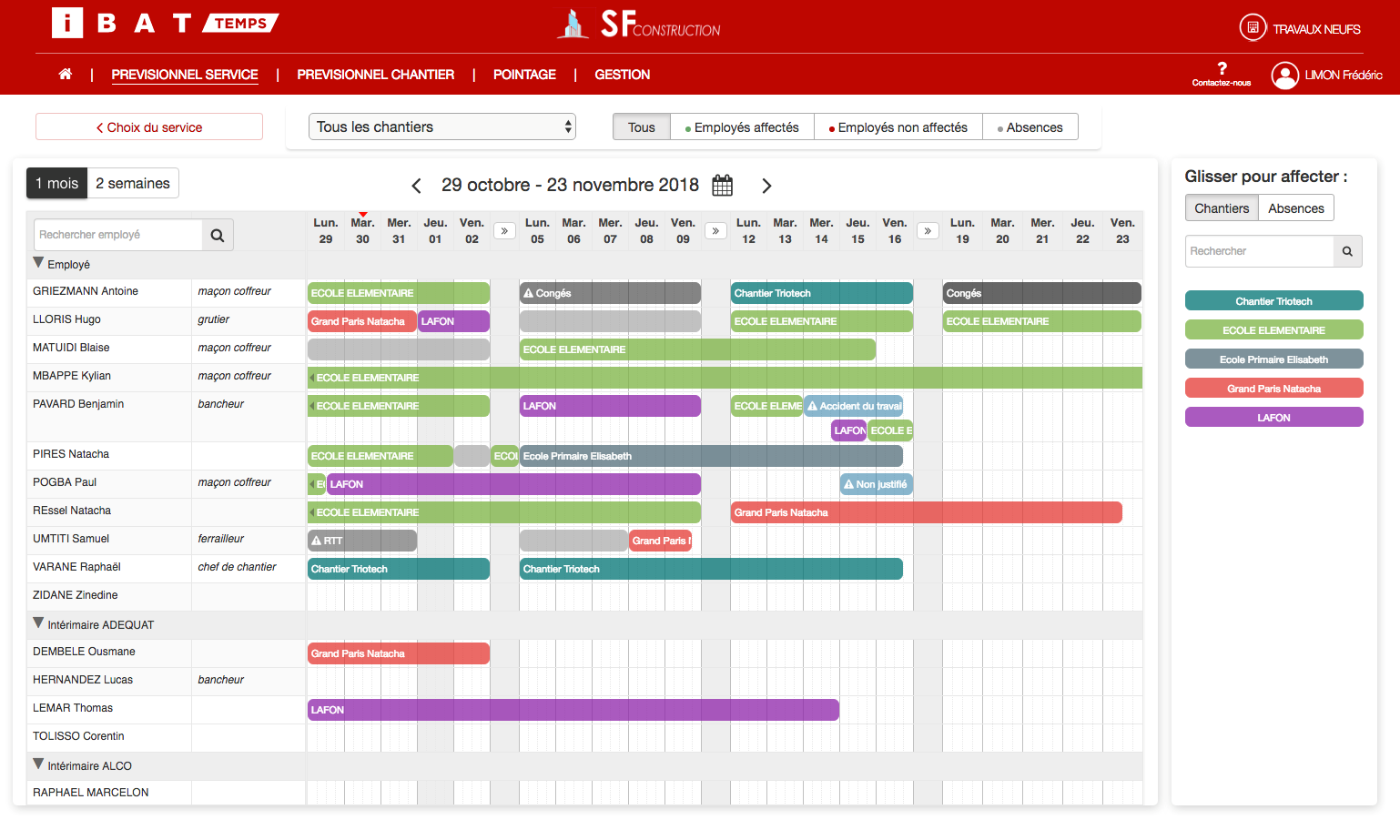Screen dimensions: 1400x840
Task: Click the TRAVAUX NEUFS calculator icon
Action: pos(1253,28)
